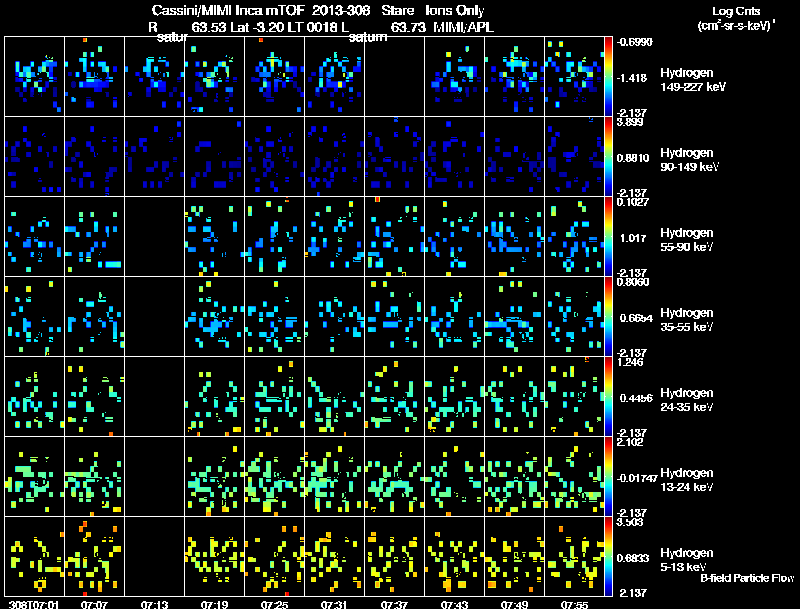Click the color bar beside Hydrogen 90-149 keV
Image resolution: width=800 pixels, height=609 pixels.
[608, 157]
